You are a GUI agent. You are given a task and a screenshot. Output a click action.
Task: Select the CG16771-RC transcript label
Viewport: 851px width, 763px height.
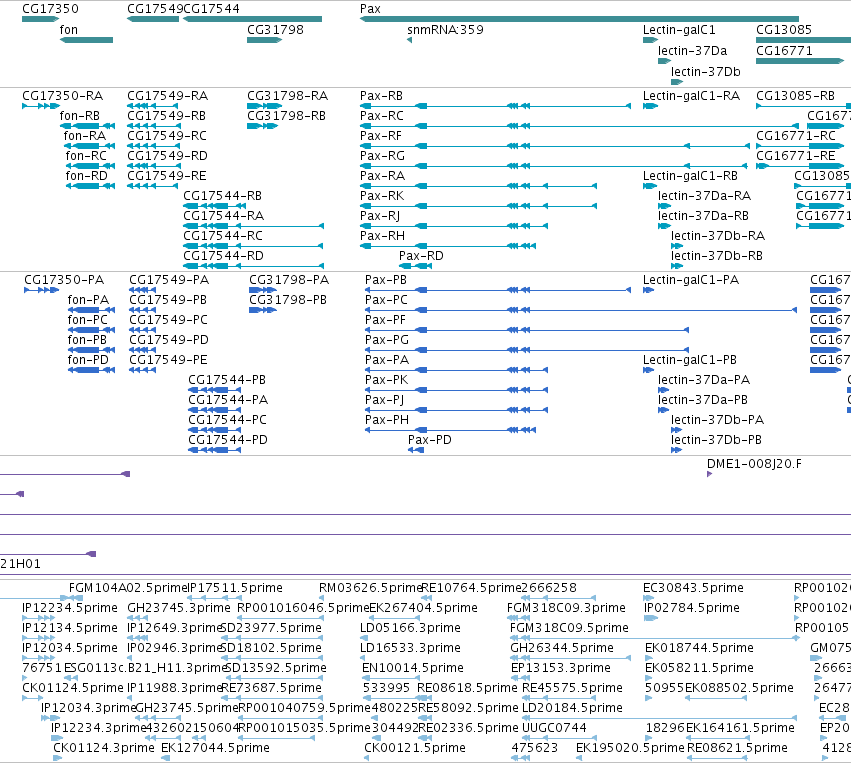click(796, 136)
